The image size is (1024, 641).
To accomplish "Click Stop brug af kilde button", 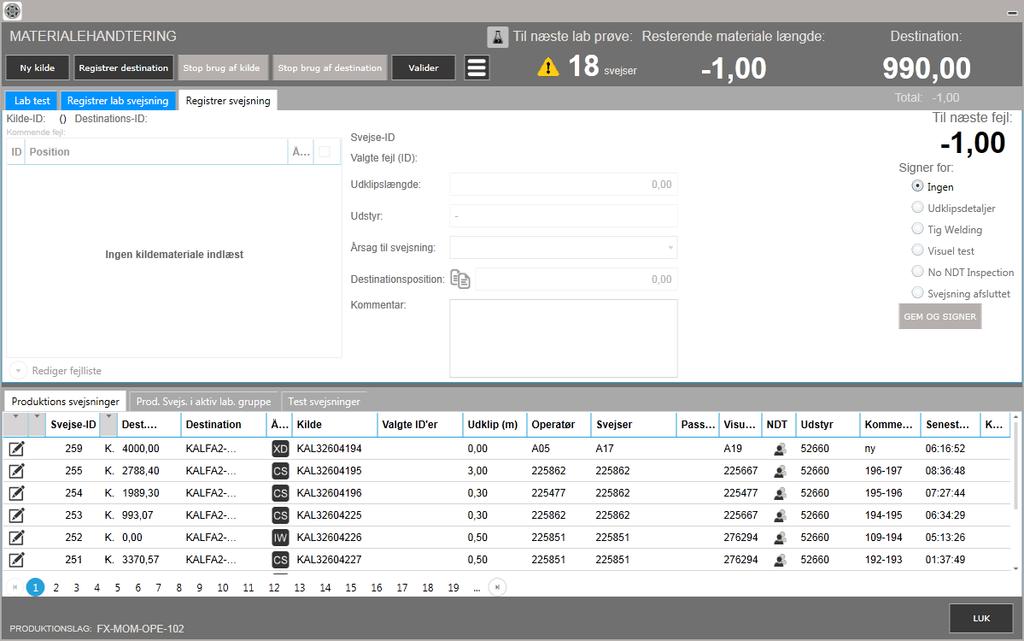I will (x=221, y=67).
